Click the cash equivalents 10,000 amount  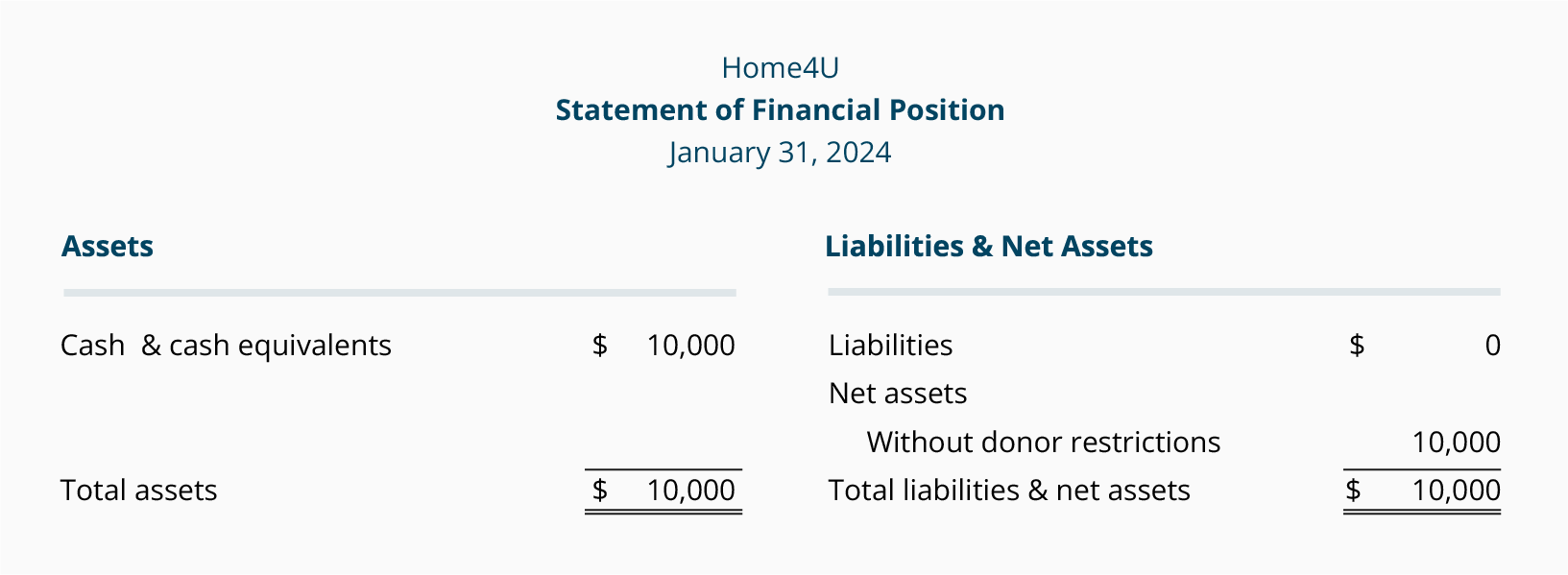[691, 346]
